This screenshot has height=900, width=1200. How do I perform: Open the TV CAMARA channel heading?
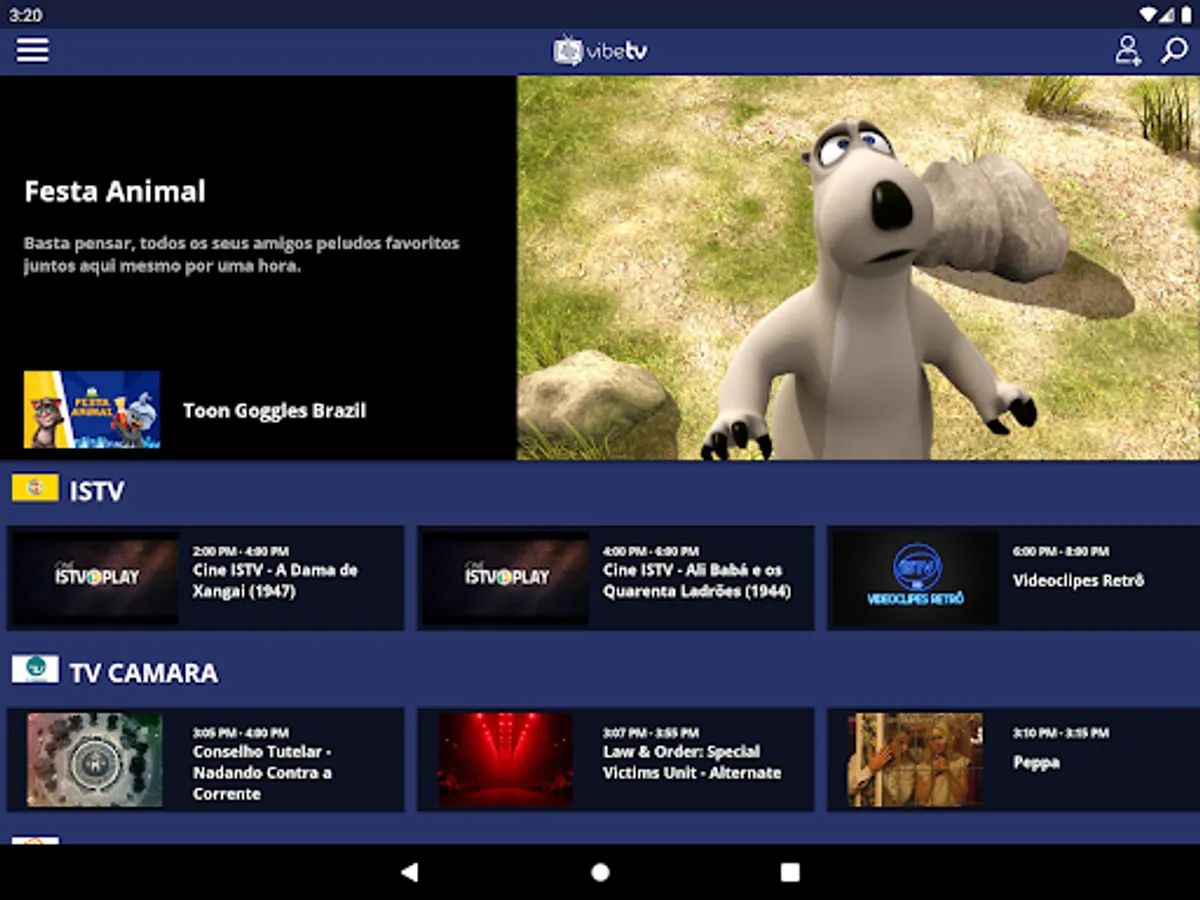coord(144,672)
